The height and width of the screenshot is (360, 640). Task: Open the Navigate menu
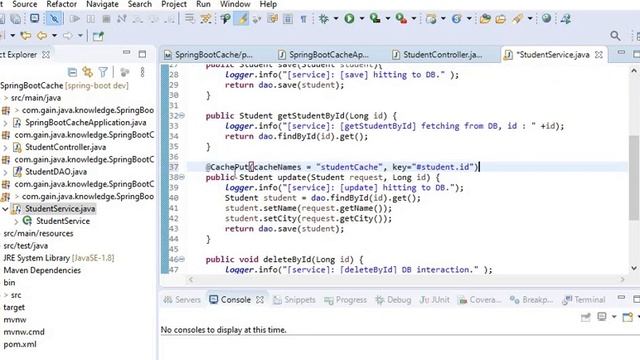(102, 4)
